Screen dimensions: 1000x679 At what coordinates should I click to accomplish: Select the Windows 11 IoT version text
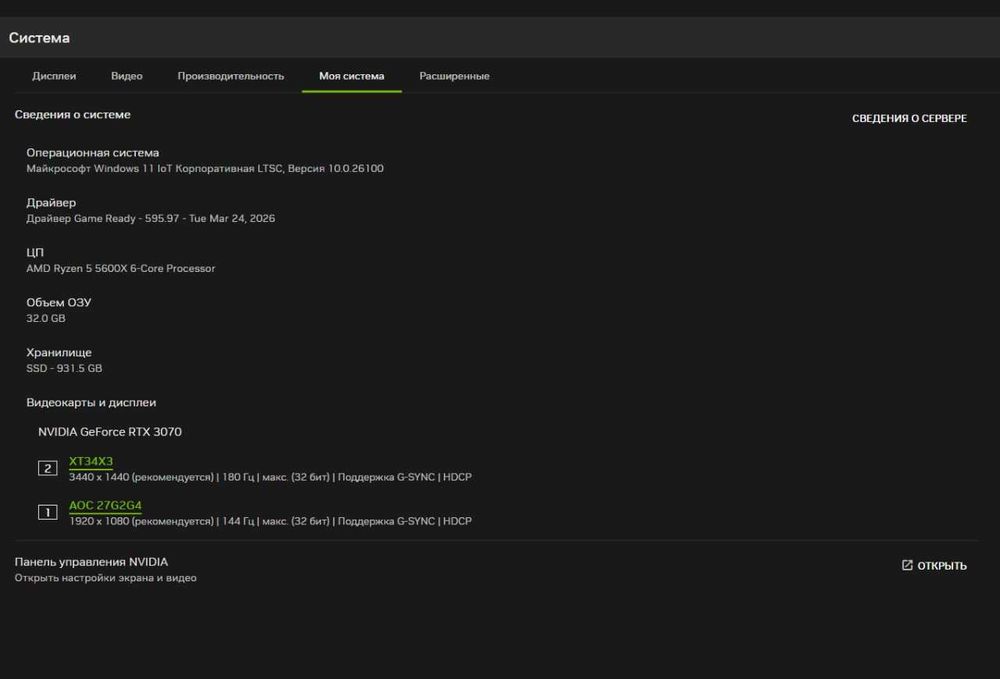[x=205, y=168]
